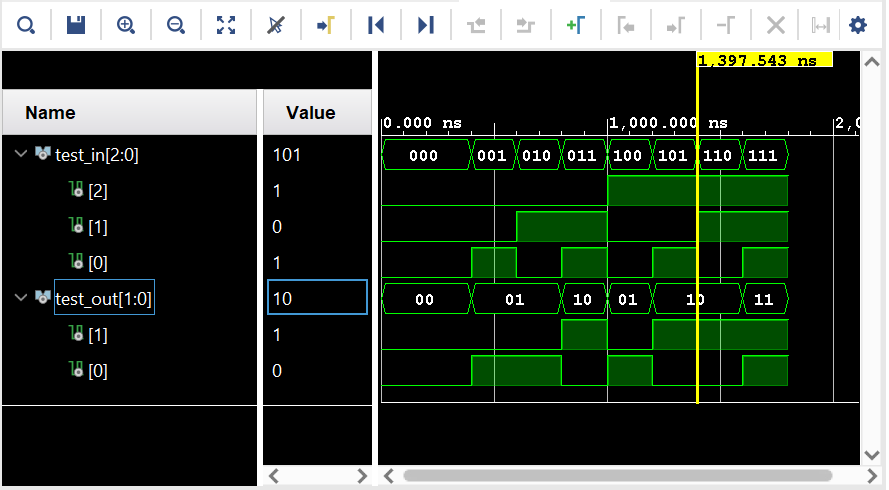
Task: Collapse the test_in[2:0] bus
Action: [21, 154]
